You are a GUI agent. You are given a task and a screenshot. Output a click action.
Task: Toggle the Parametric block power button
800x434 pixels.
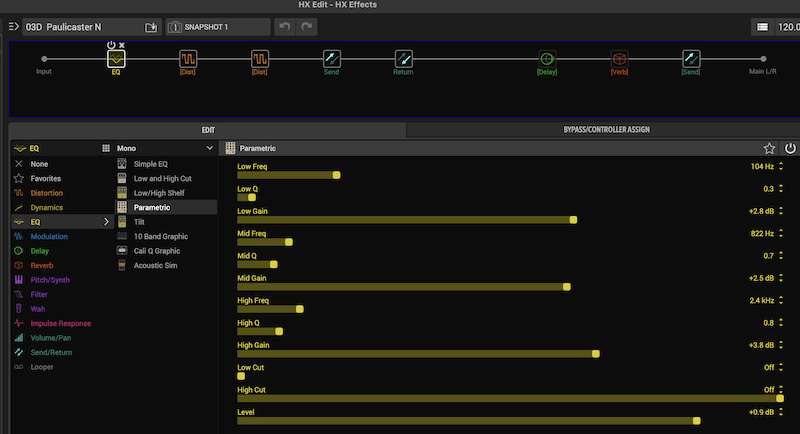coord(789,148)
